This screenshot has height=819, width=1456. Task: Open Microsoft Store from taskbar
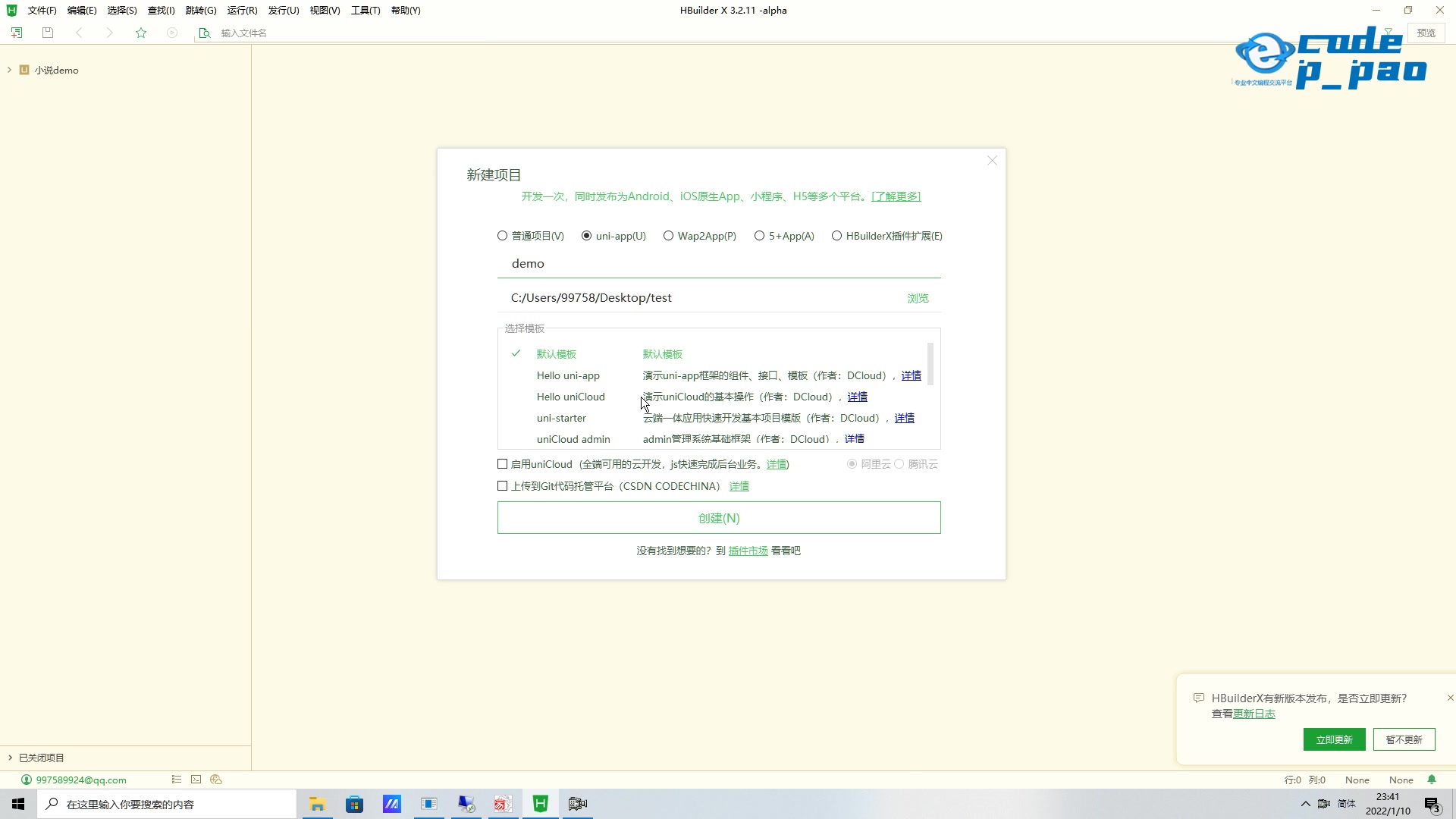click(354, 804)
